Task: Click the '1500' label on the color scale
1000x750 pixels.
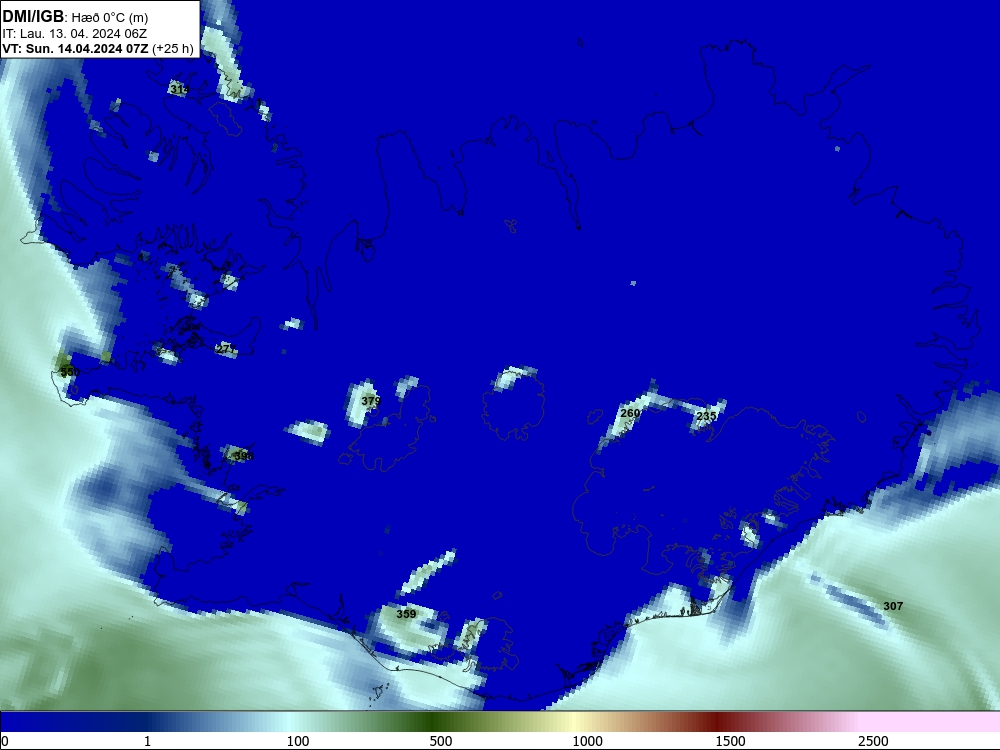Action: click(x=730, y=741)
